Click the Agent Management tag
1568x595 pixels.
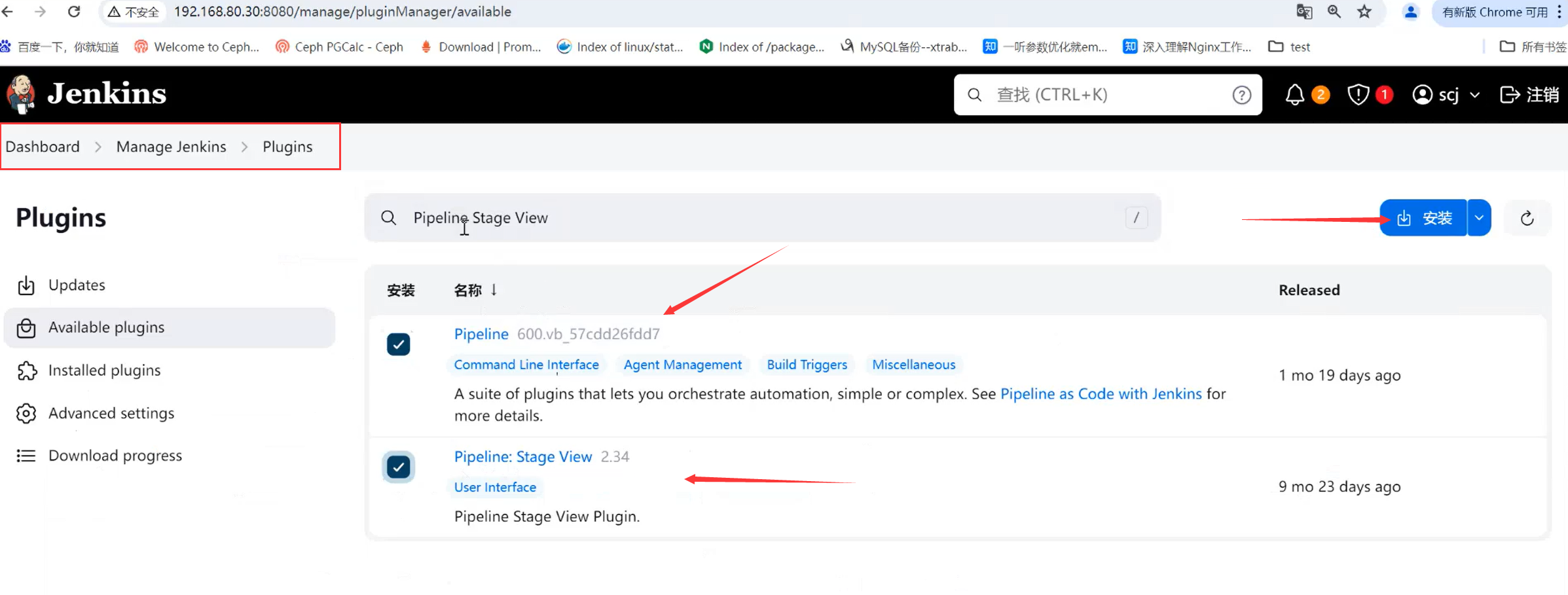tap(683, 365)
